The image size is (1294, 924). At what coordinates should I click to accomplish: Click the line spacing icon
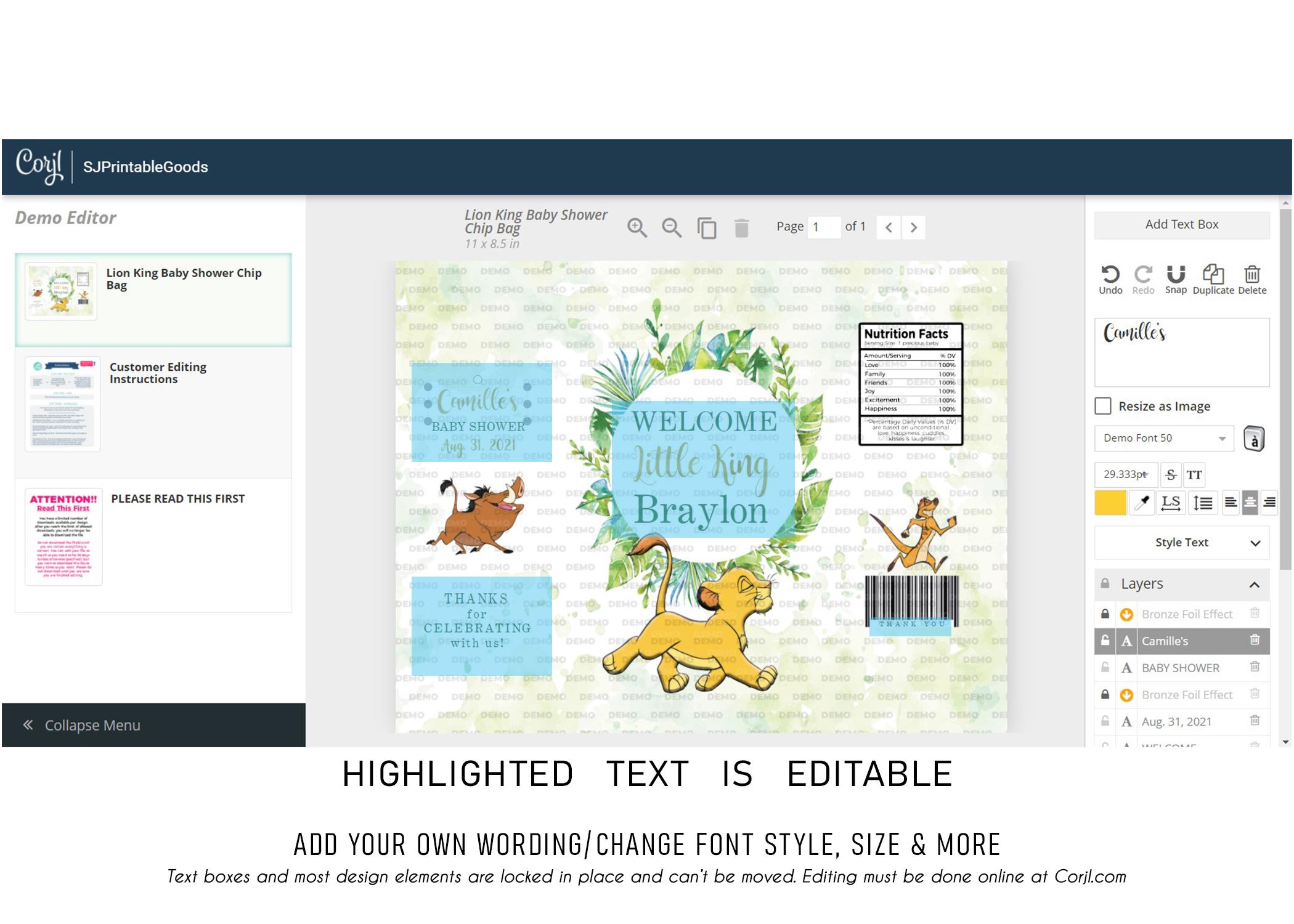click(1202, 503)
